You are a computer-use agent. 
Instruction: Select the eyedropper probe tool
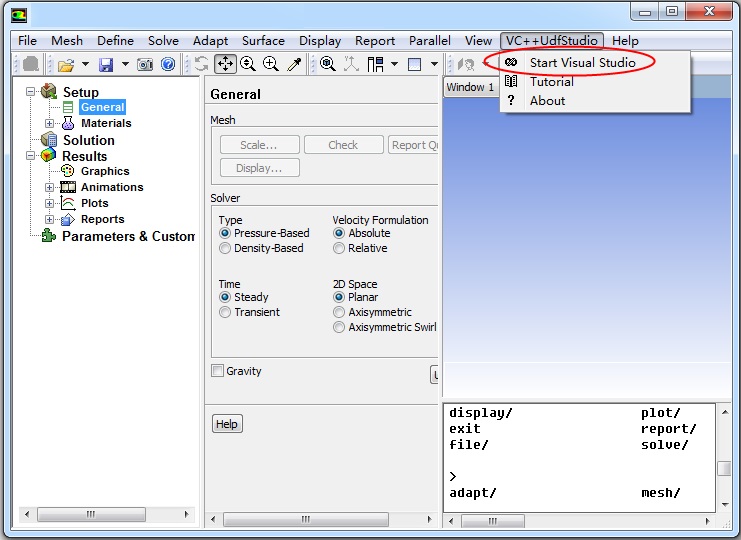(294, 64)
